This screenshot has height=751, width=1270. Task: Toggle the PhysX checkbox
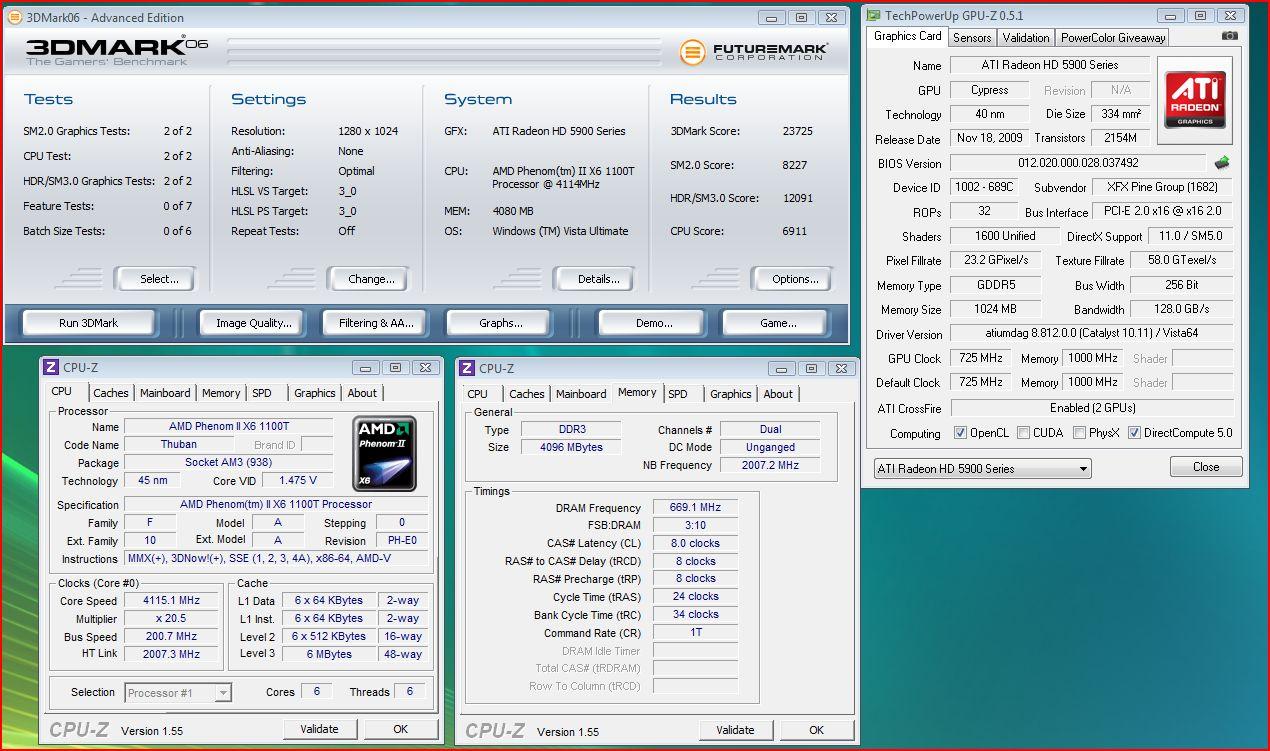pyautogui.click(x=1079, y=433)
